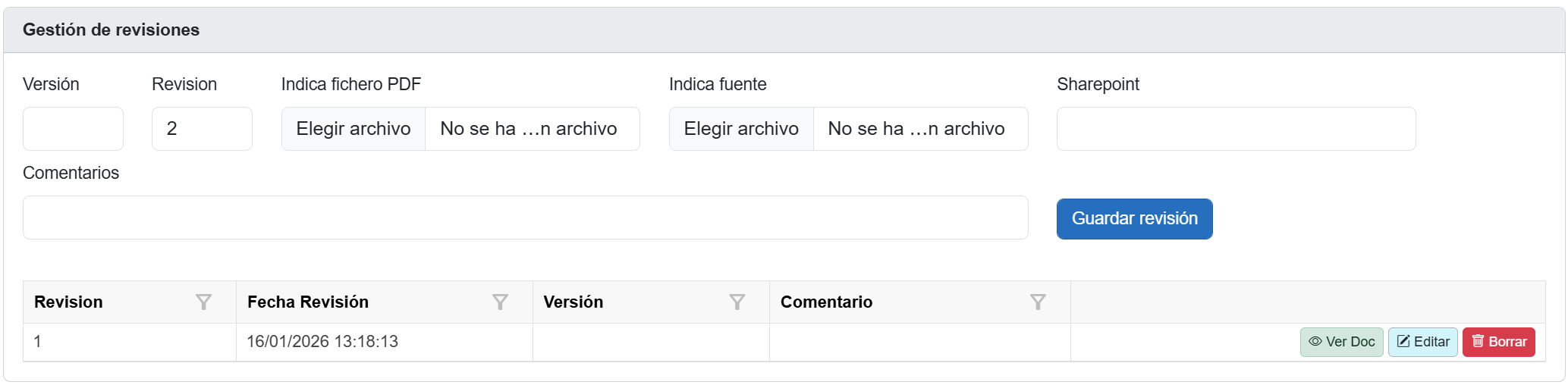Sort by Comentario column header
Screen dimensions: 1568x385
826,302
